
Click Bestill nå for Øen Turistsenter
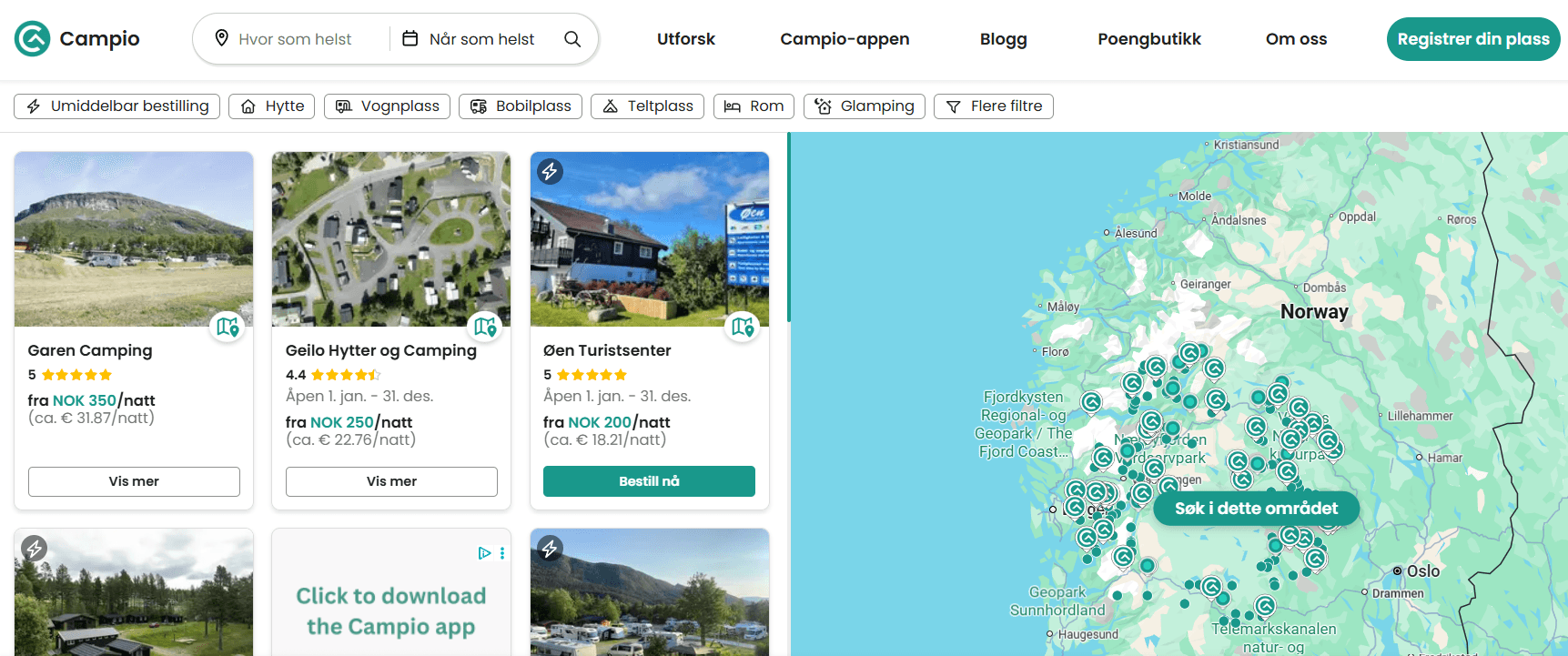(649, 481)
